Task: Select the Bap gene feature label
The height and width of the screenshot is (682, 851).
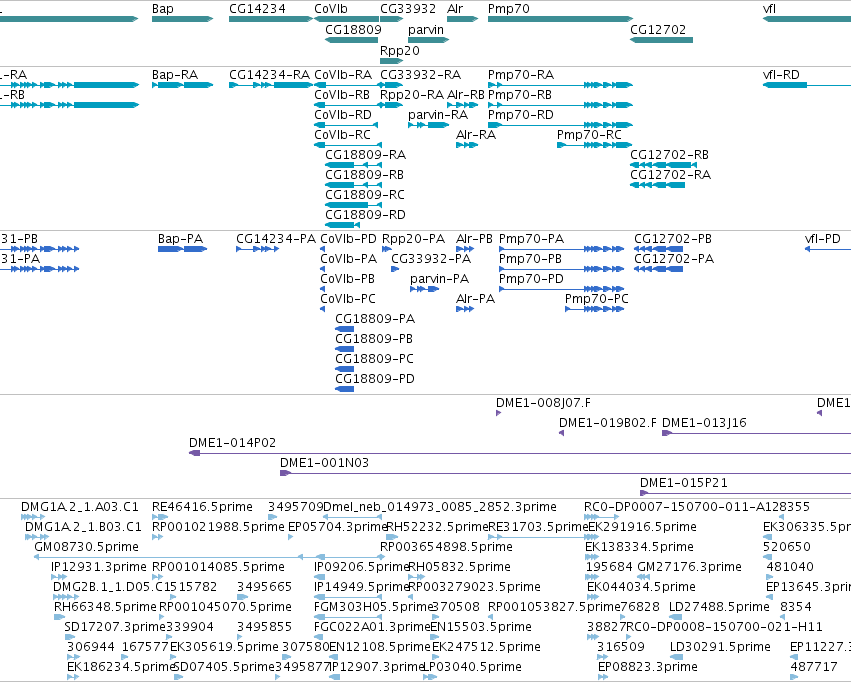Action: [x=163, y=9]
